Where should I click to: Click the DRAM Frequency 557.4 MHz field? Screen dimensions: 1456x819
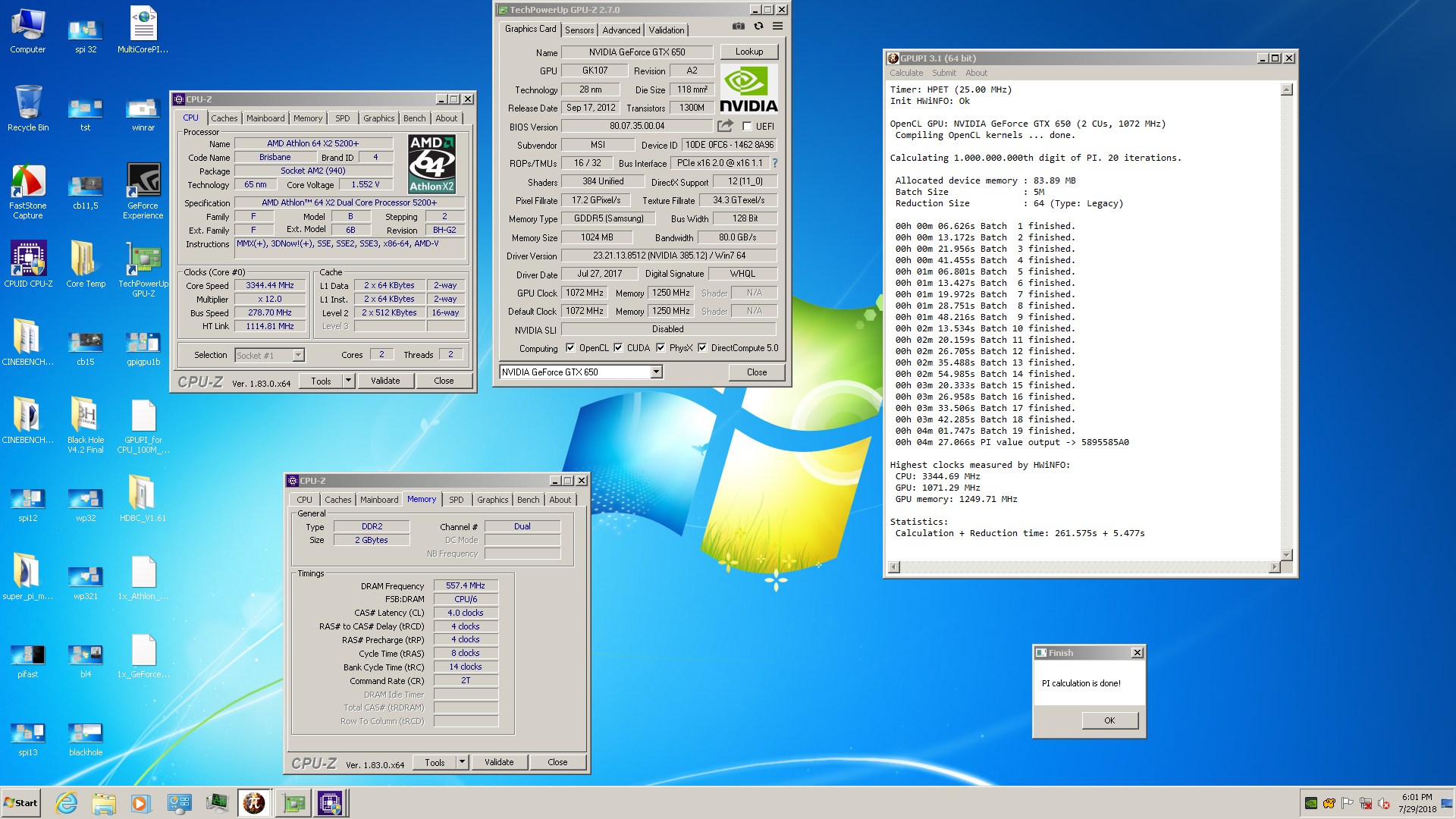(x=466, y=585)
